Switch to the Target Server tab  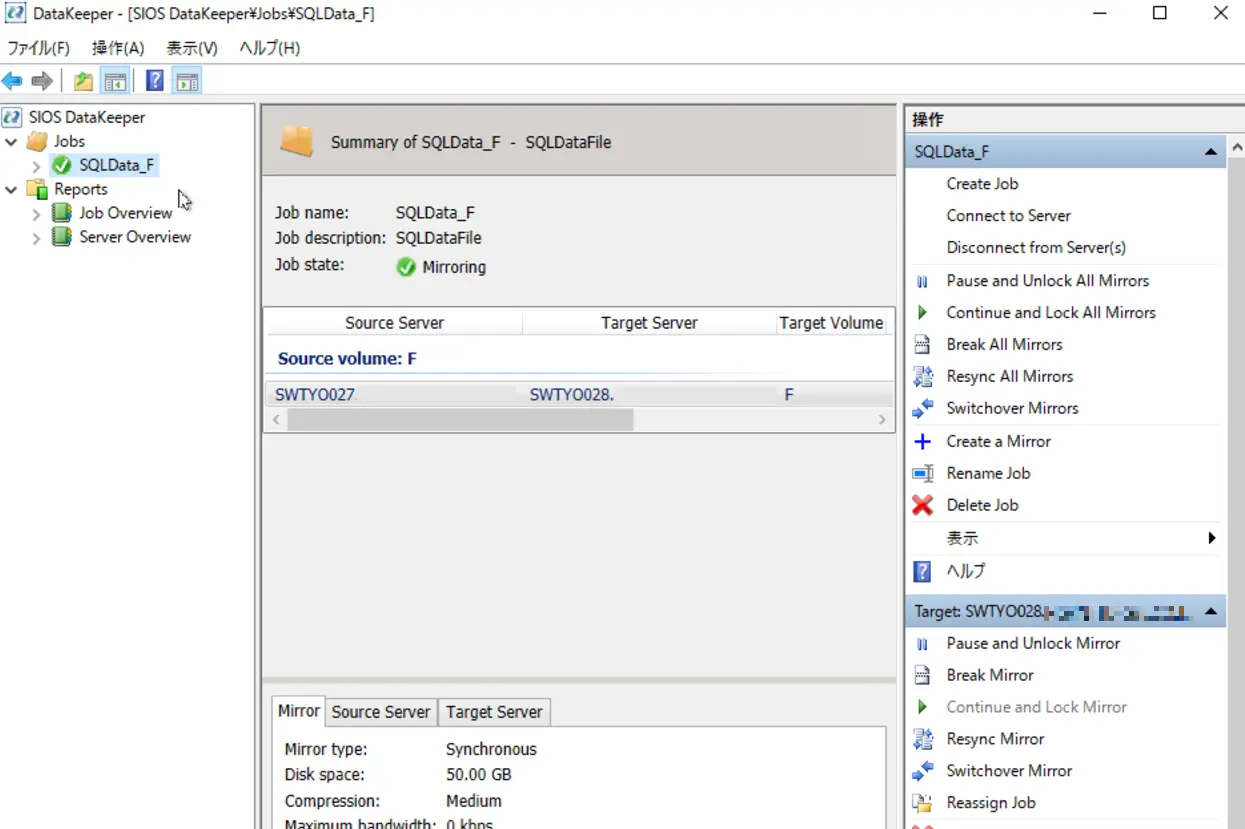(x=494, y=712)
